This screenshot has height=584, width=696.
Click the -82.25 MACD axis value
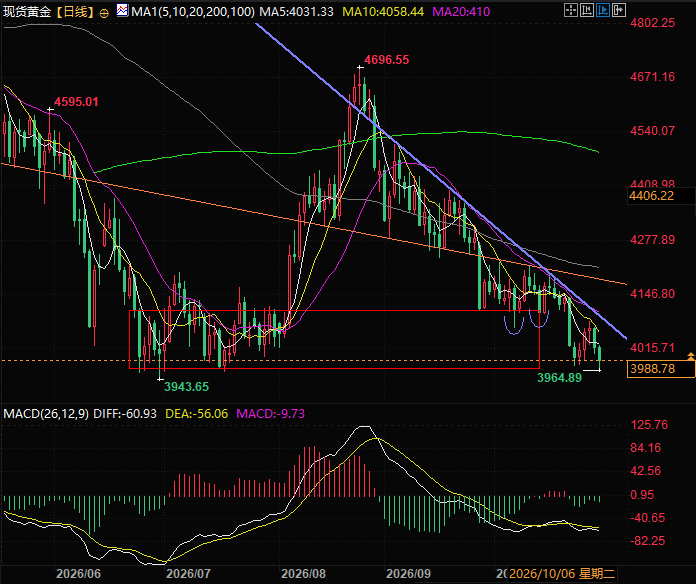point(648,541)
